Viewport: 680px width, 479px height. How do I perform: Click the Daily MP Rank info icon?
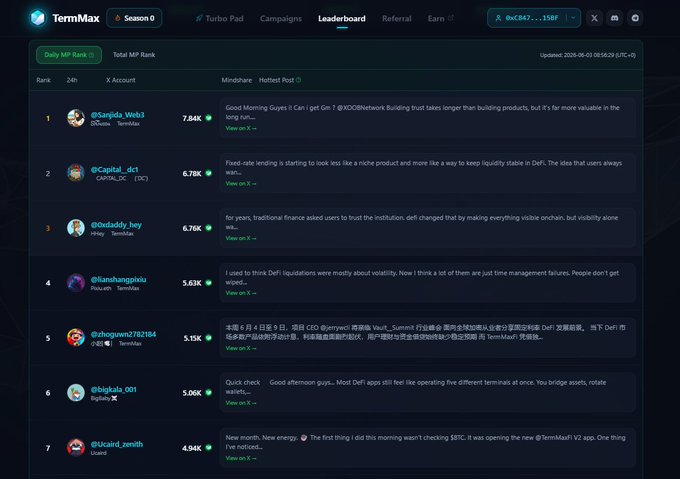coord(91,55)
